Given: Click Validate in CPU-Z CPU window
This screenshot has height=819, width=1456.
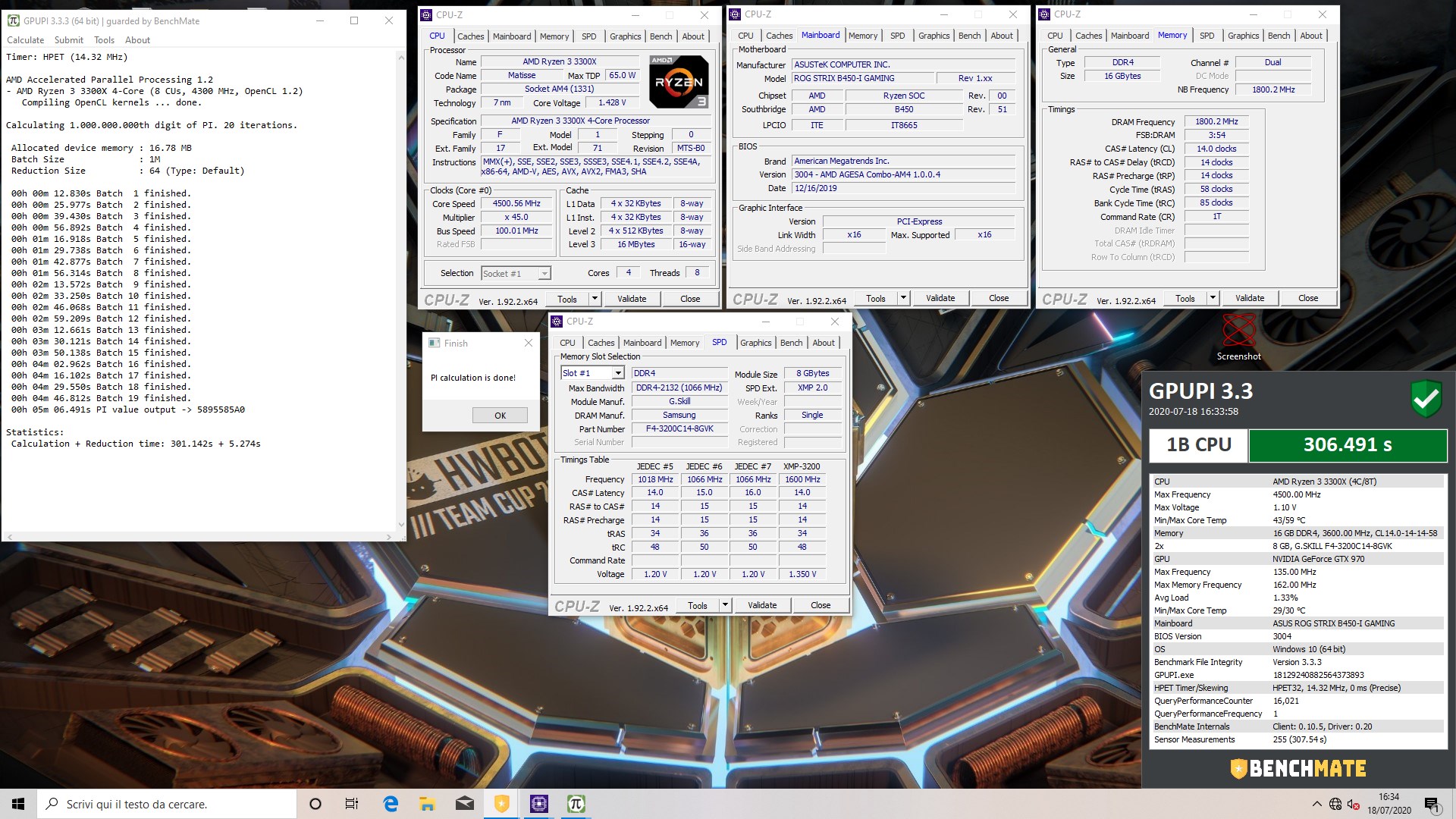Looking at the screenshot, I should click(x=632, y=299).
